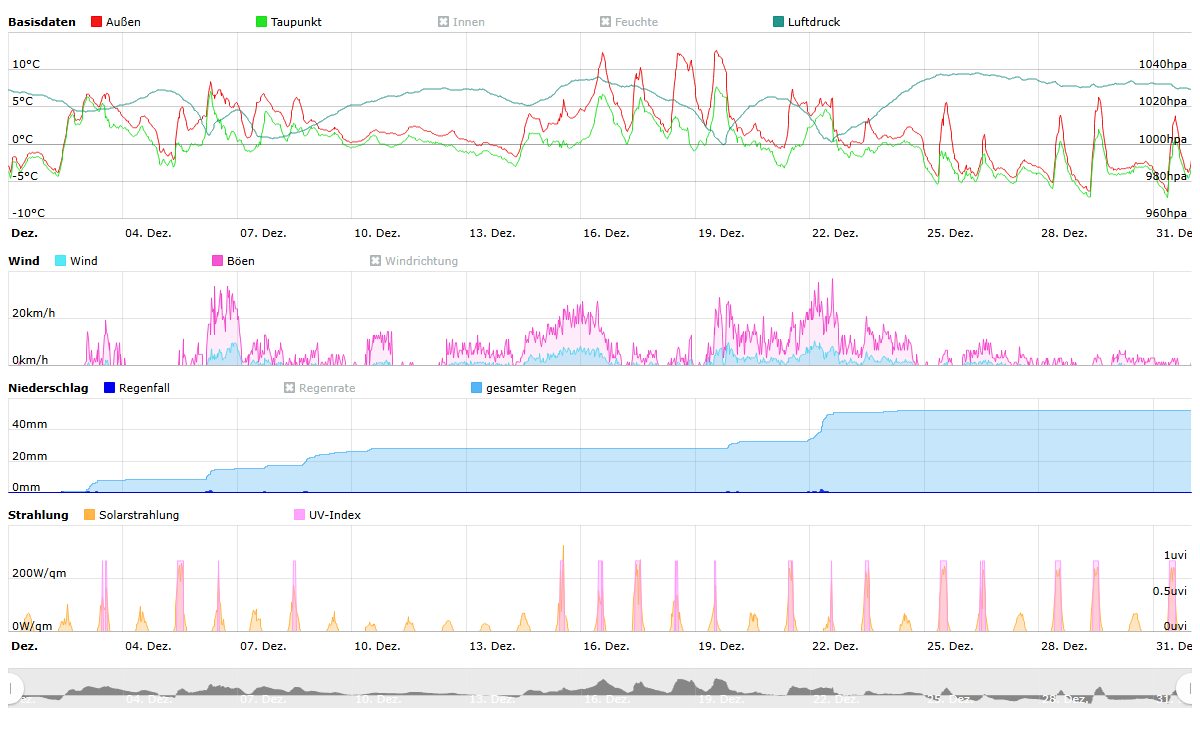Click the teal Luftdruck legend marker
Screen dimensions: 1200x750
(x=779, y=22)
